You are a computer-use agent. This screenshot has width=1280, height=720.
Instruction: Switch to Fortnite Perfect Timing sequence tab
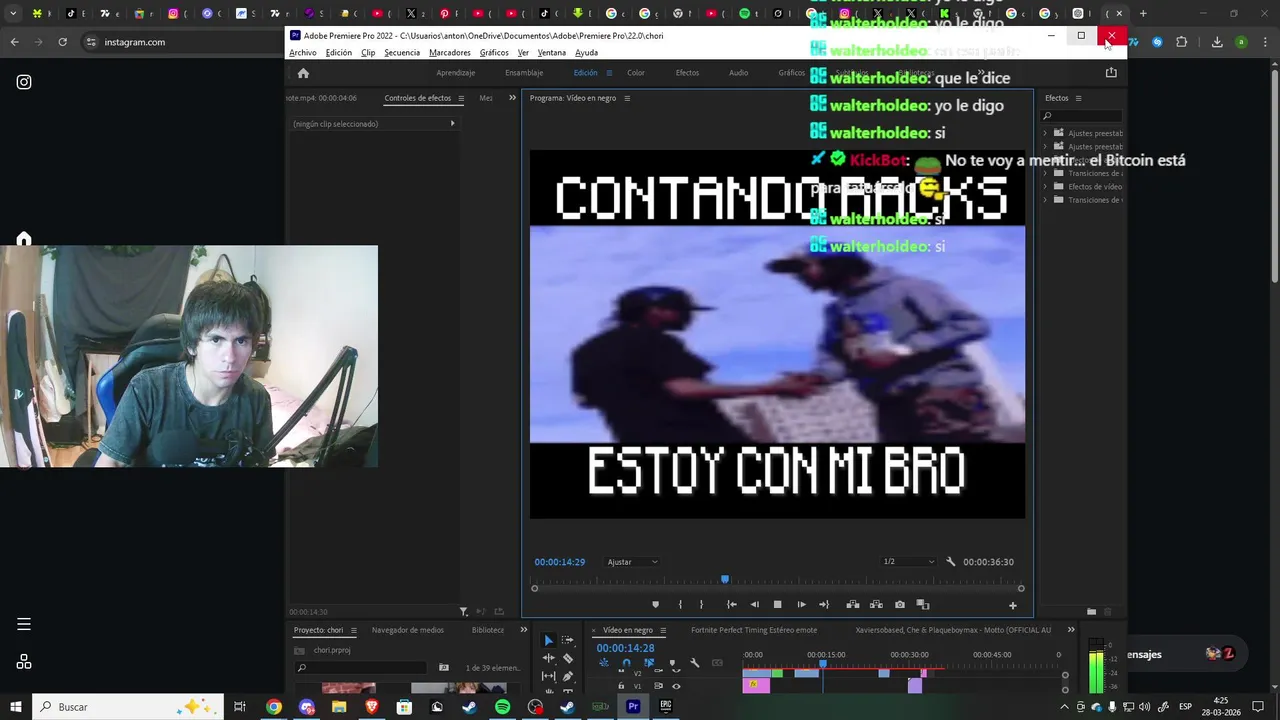click(x=754, y=630)
